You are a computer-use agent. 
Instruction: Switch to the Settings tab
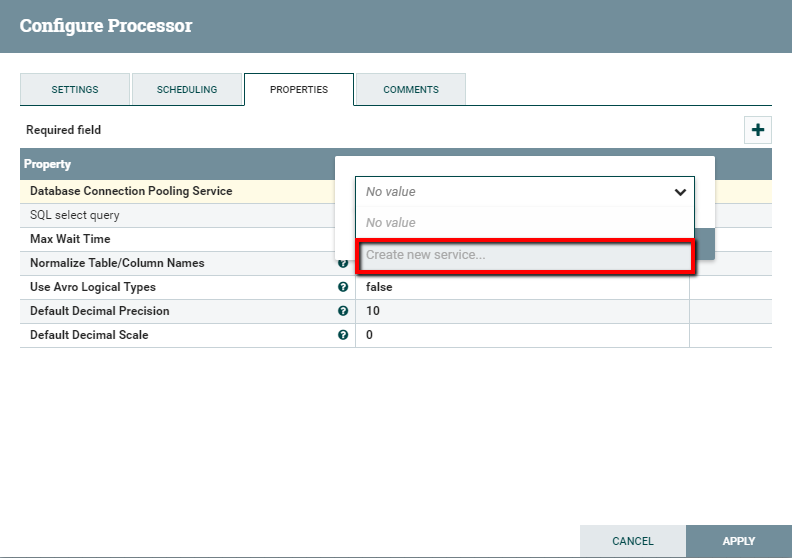(x=75, y=89)
